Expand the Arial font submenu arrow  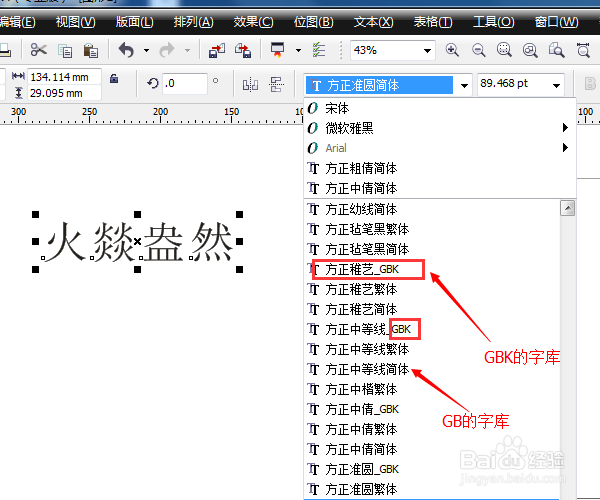click(x=565, y=148)
